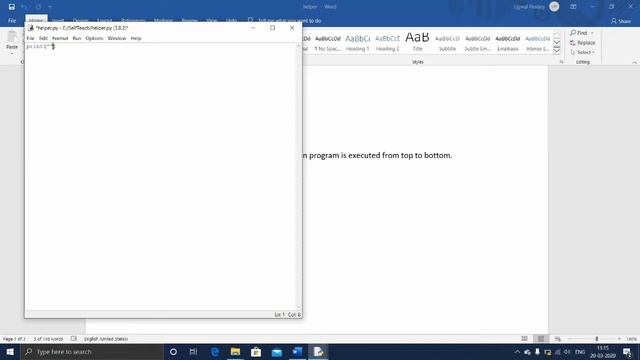Open Format menu in IDLE editor
This screenshot has height=360, width=640.
60,38
